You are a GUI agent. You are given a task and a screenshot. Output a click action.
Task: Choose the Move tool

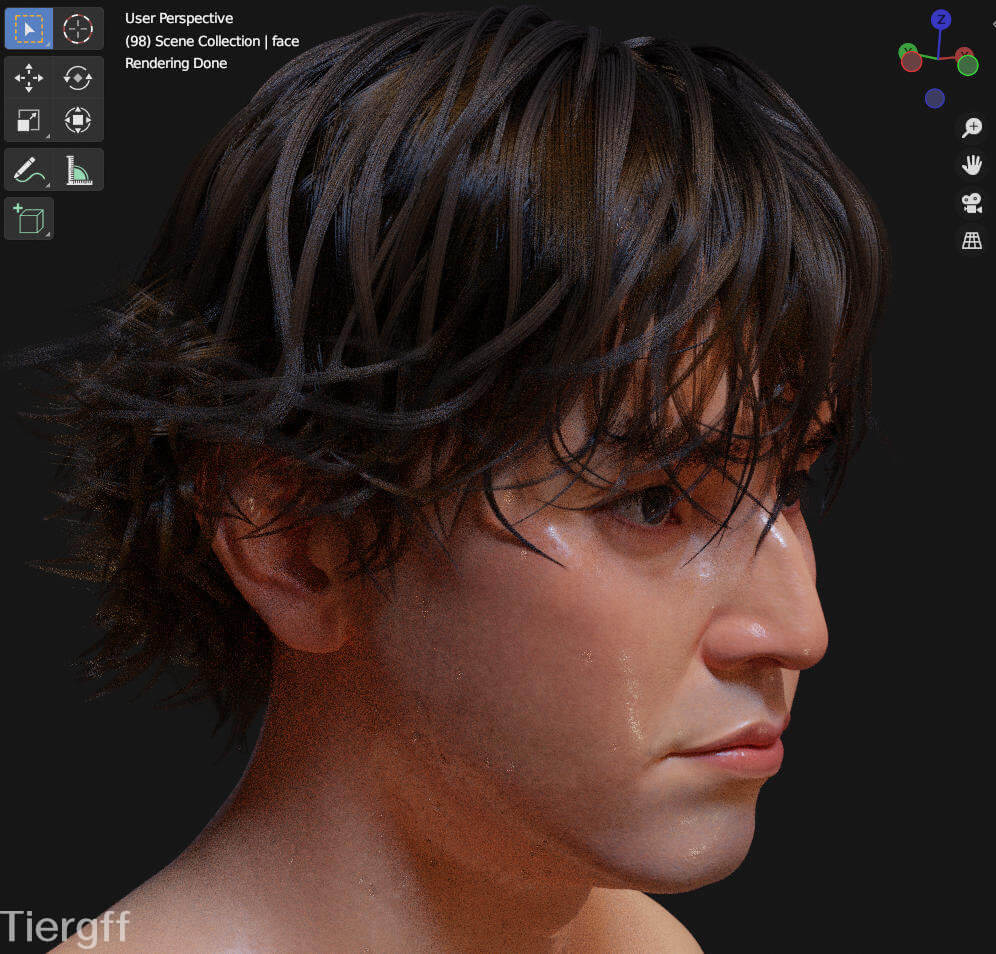click(x=29, y=77)
